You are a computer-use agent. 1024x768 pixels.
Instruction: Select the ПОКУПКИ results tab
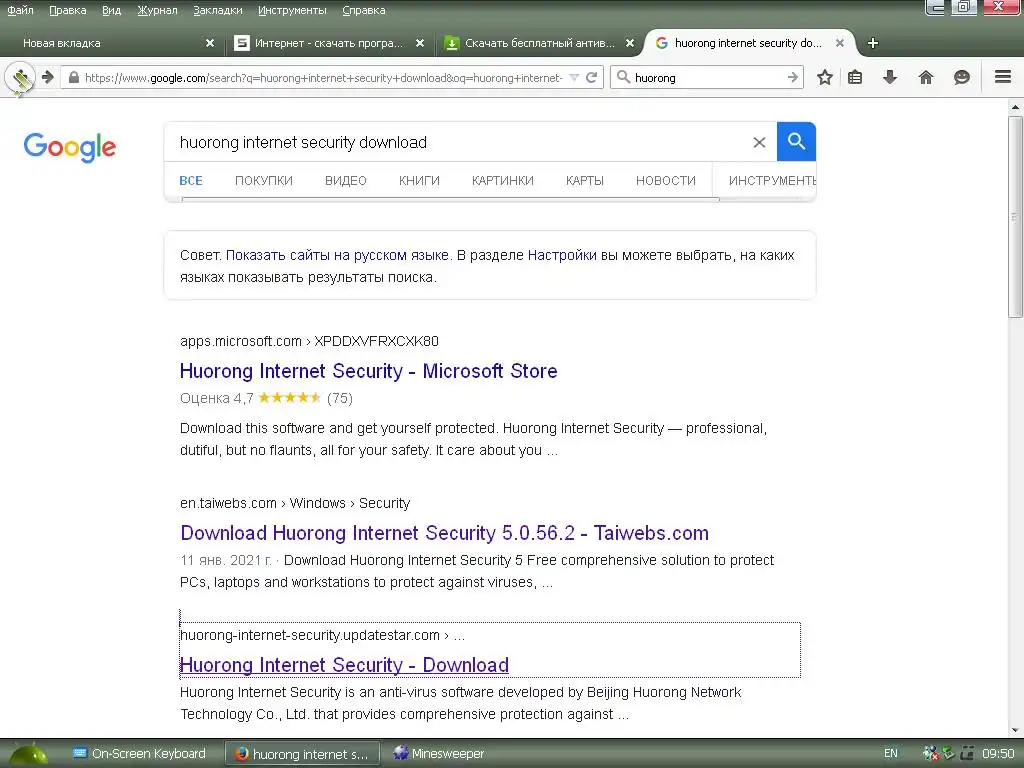(264, 181)
